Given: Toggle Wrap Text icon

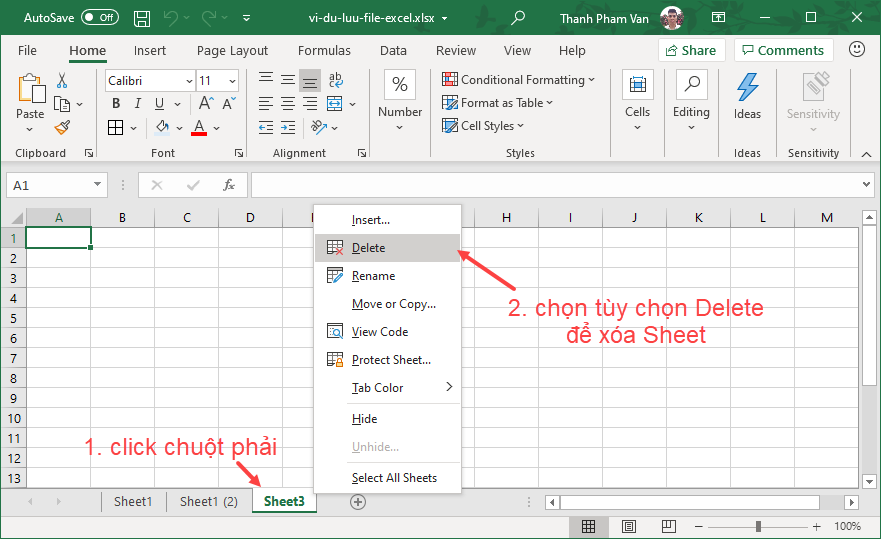Looking at the screenshot, I should (x=335, y=80).
